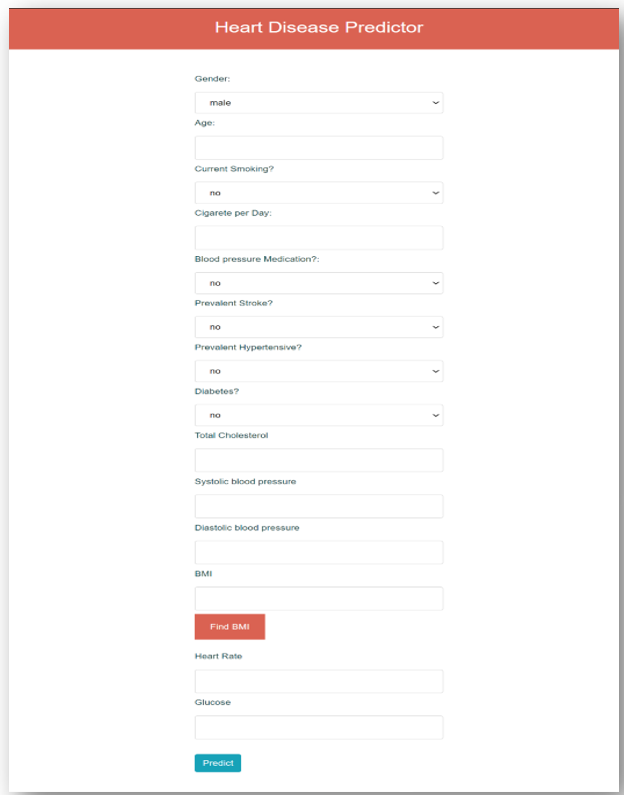Open the Prevalent Hypertensive dropdown
Image resolution: width=624 pixels, height=795 pixels.
[x=319, y=371]
